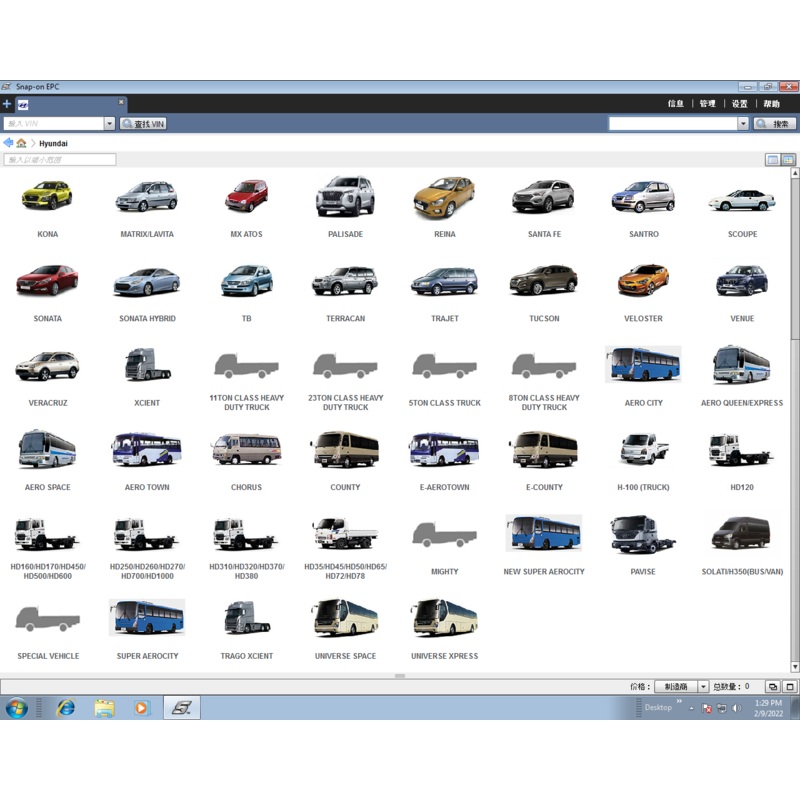Open the 5TON CLASS TRUCK
800x800 pixels.
tap(444, 365)
